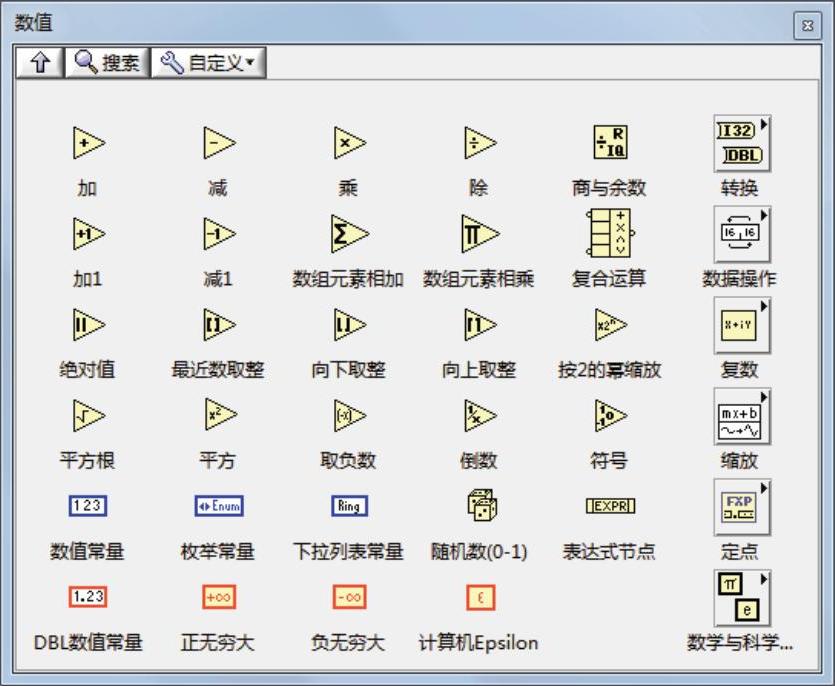The height and width of the screenshot is (686, 835).
Task: Select the 平方根 square root icon
Action: click(88, 416)
